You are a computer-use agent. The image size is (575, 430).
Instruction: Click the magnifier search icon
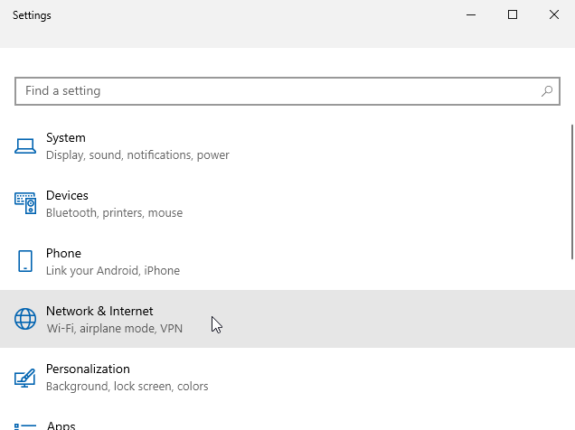click(x=547, y=91)
